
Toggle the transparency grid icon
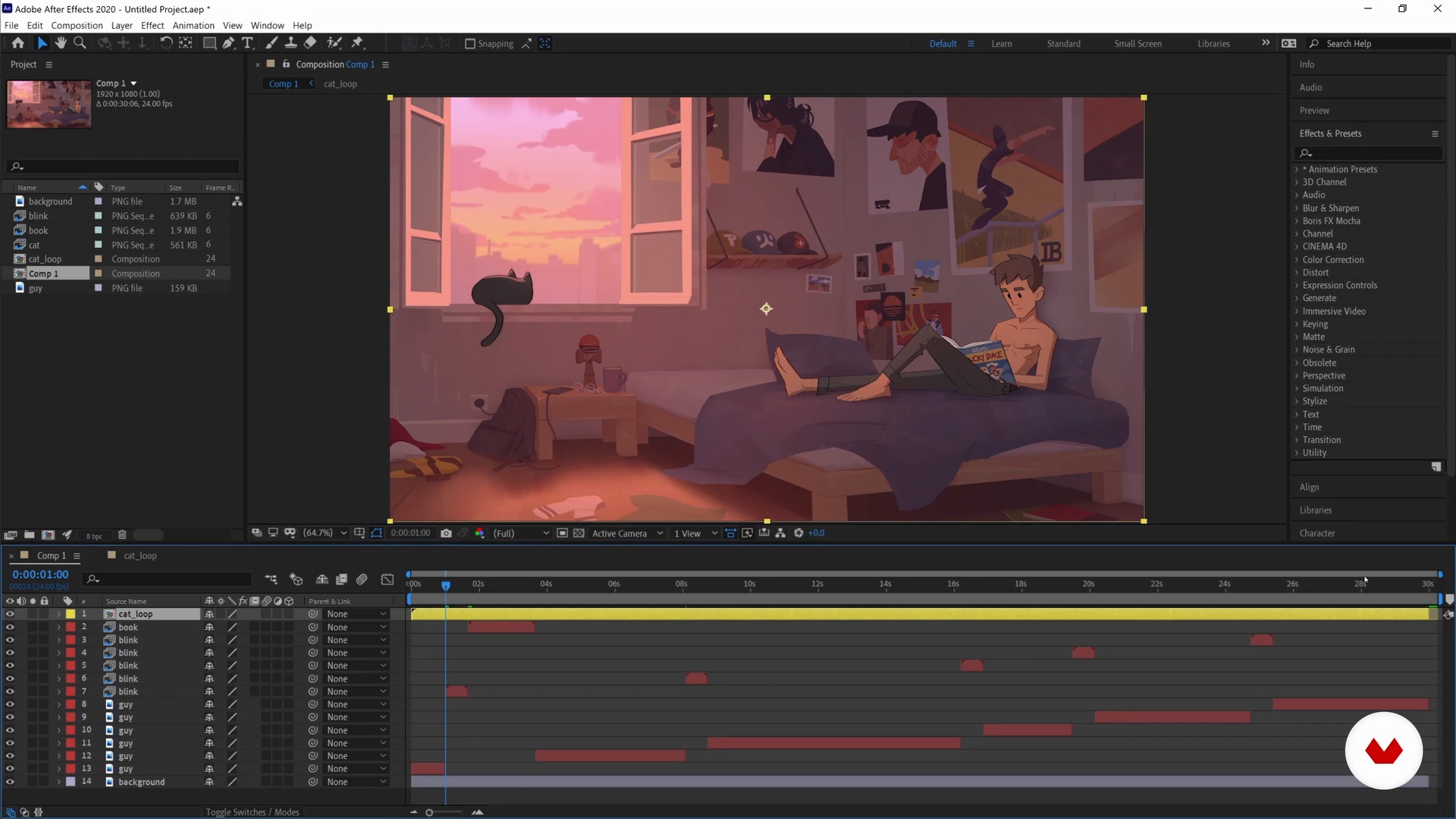[579, 533]
